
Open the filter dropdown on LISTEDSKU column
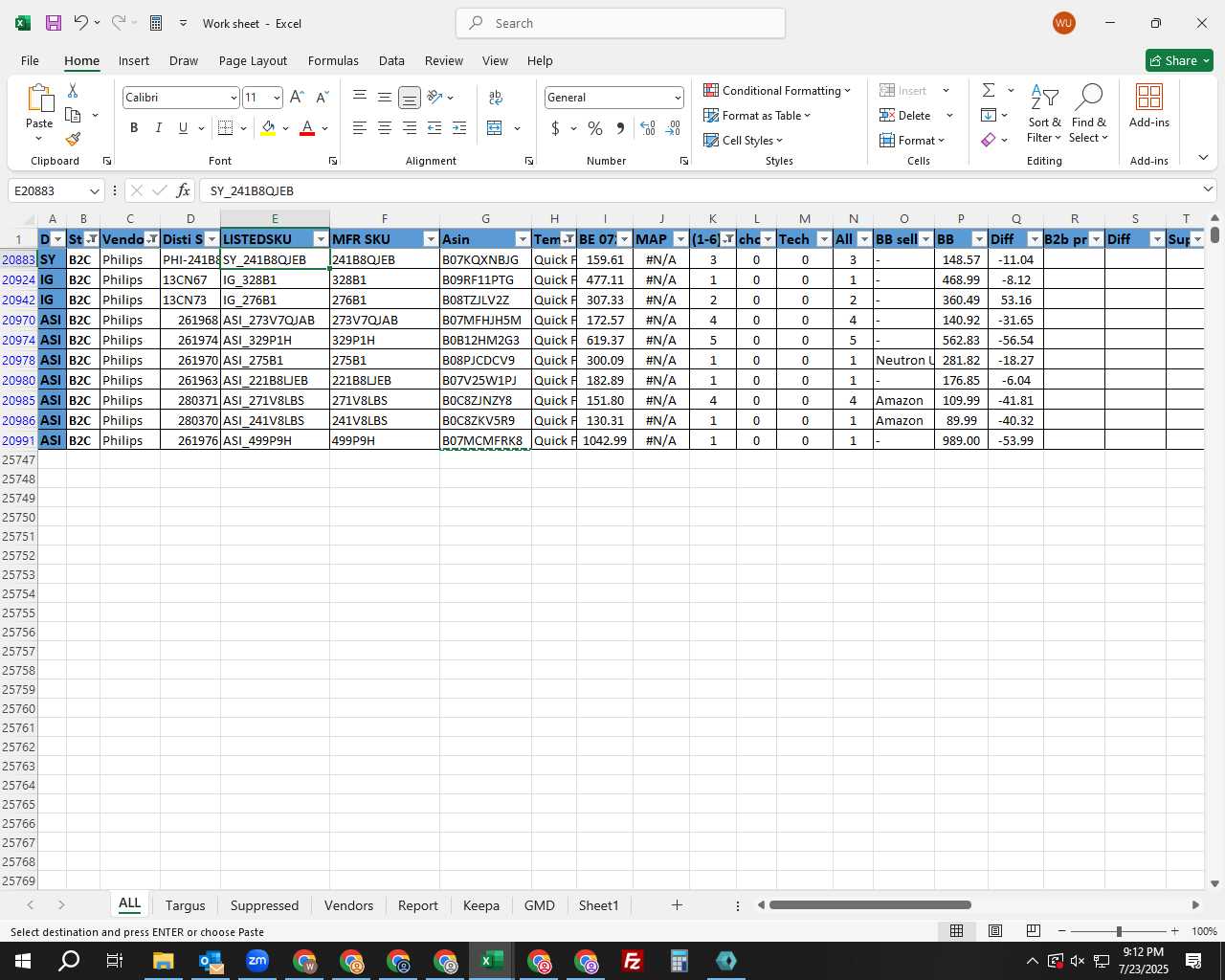coord(321,239)
